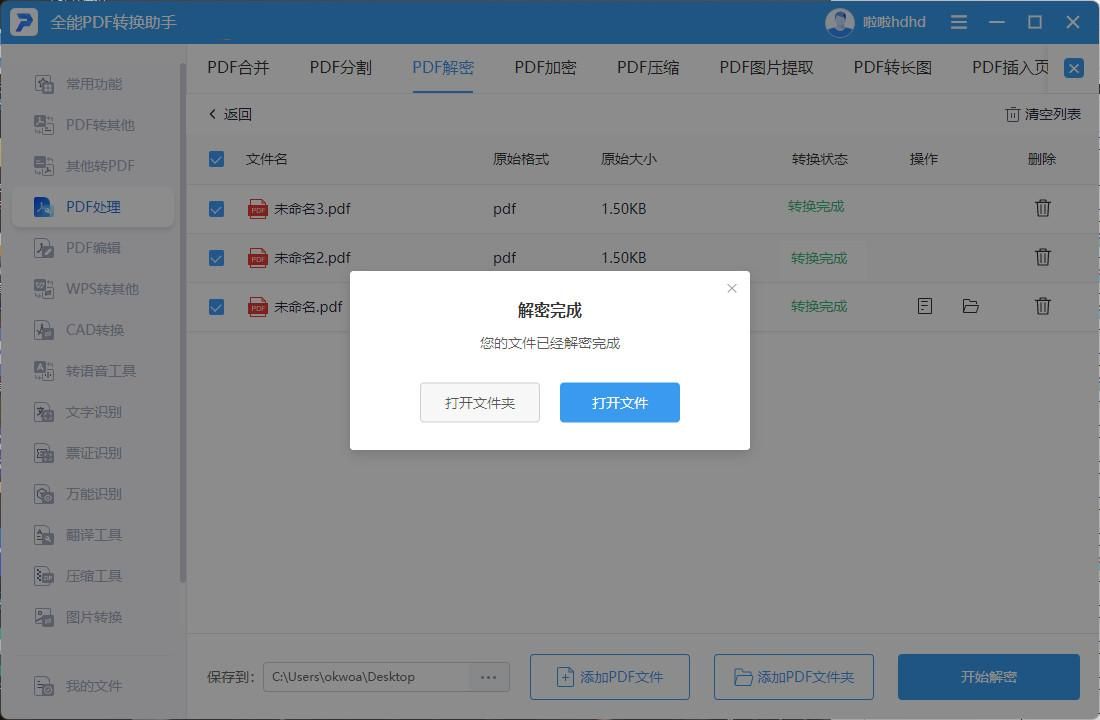Open the hamburger menu near the username
1100x720 pixels.
coord(958,21)
